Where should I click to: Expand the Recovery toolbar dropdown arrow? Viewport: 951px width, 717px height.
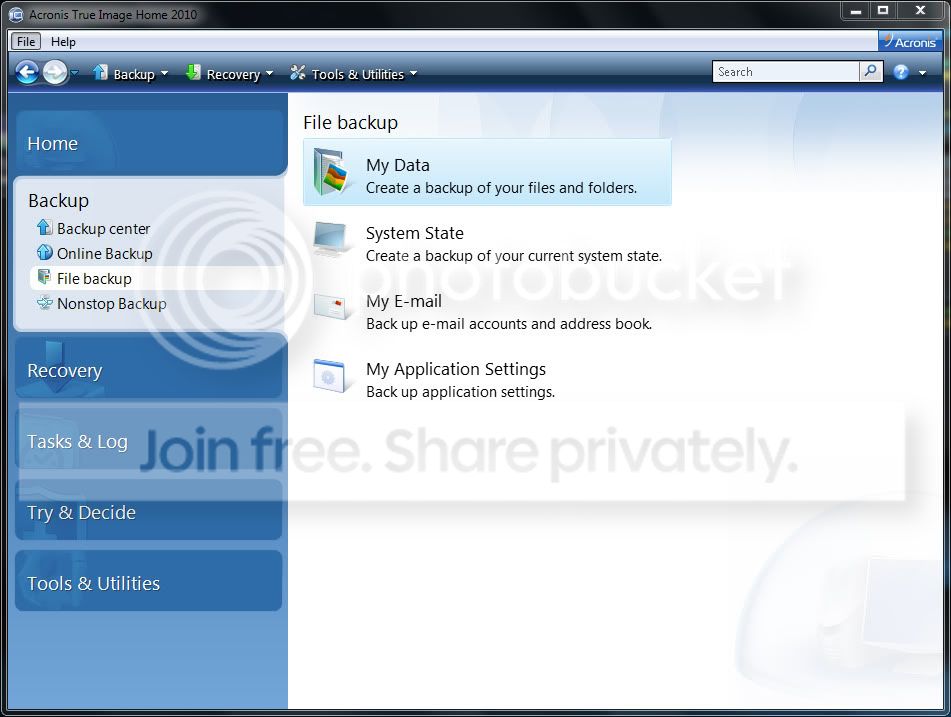pos(269,73)
